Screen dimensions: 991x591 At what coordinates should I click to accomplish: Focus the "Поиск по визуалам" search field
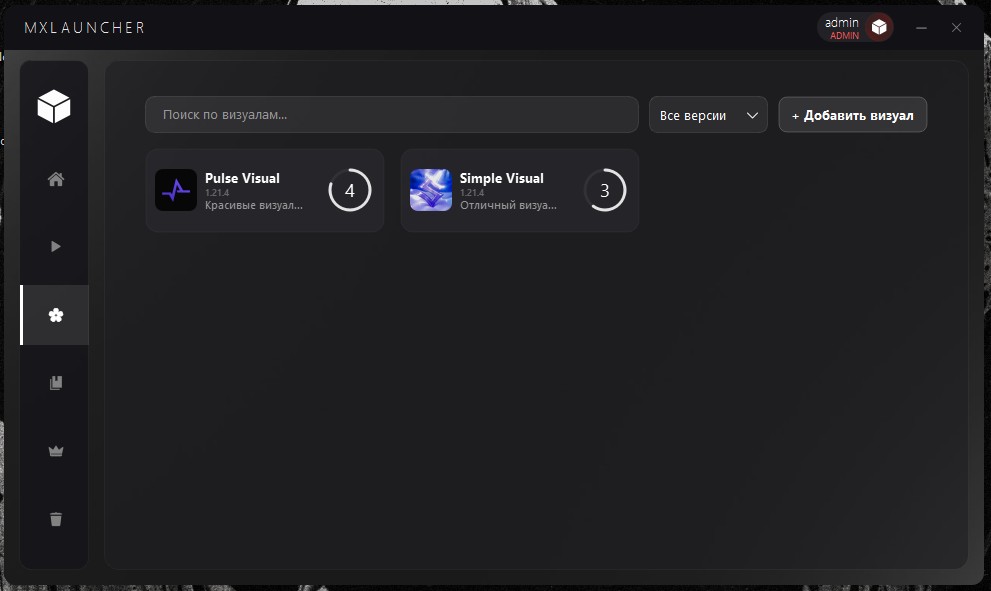[x=391, y=115]
